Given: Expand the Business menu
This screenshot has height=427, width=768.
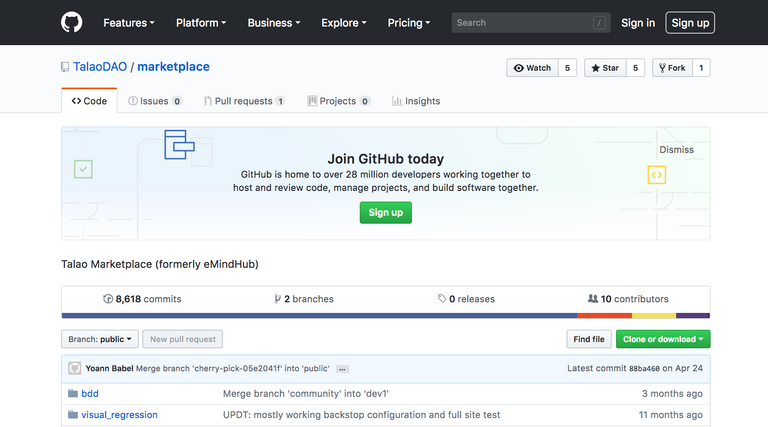Looking at the screenshot, I should tap(274, 23).
